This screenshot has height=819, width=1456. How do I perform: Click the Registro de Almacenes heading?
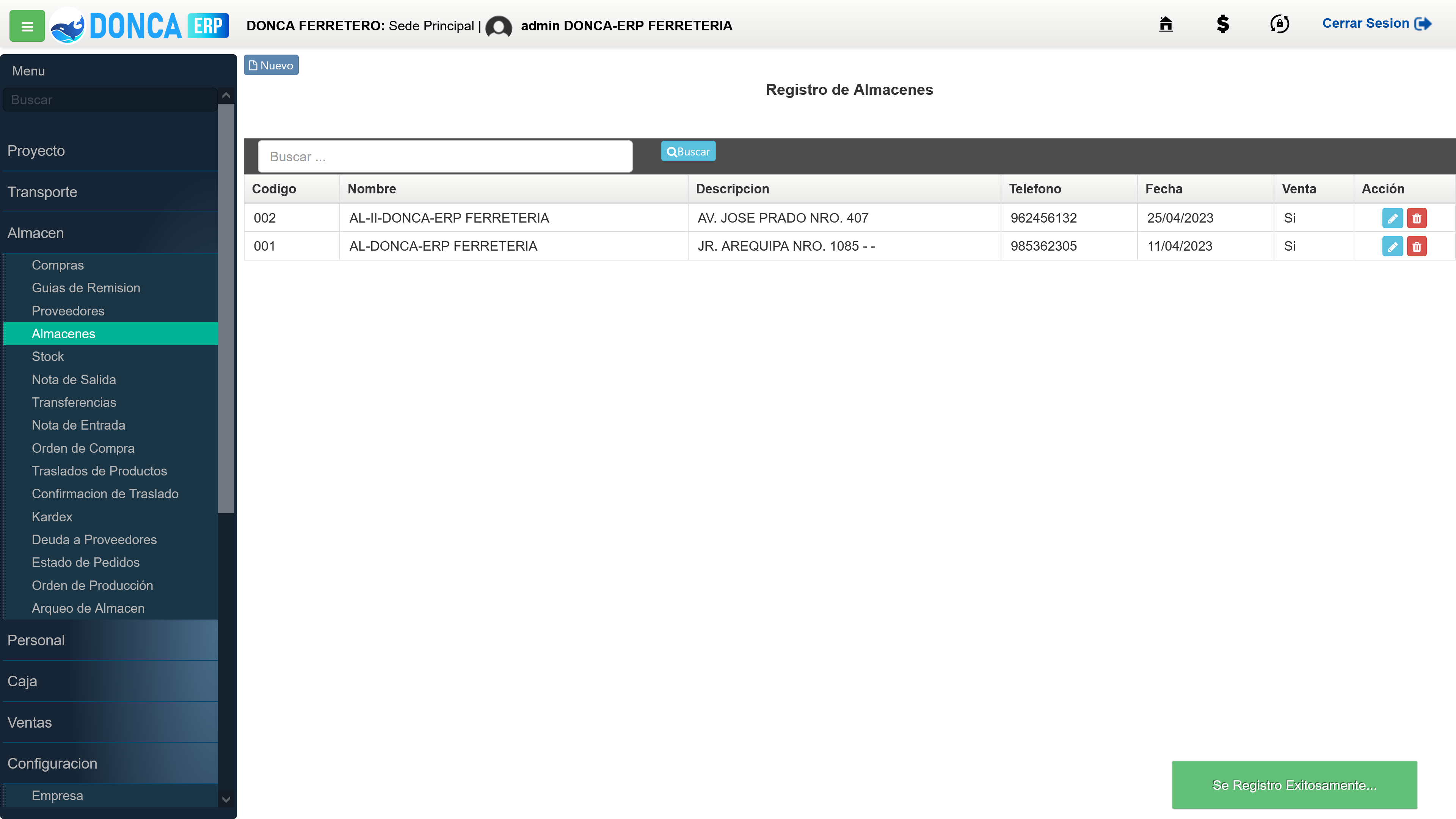(849, 89)
